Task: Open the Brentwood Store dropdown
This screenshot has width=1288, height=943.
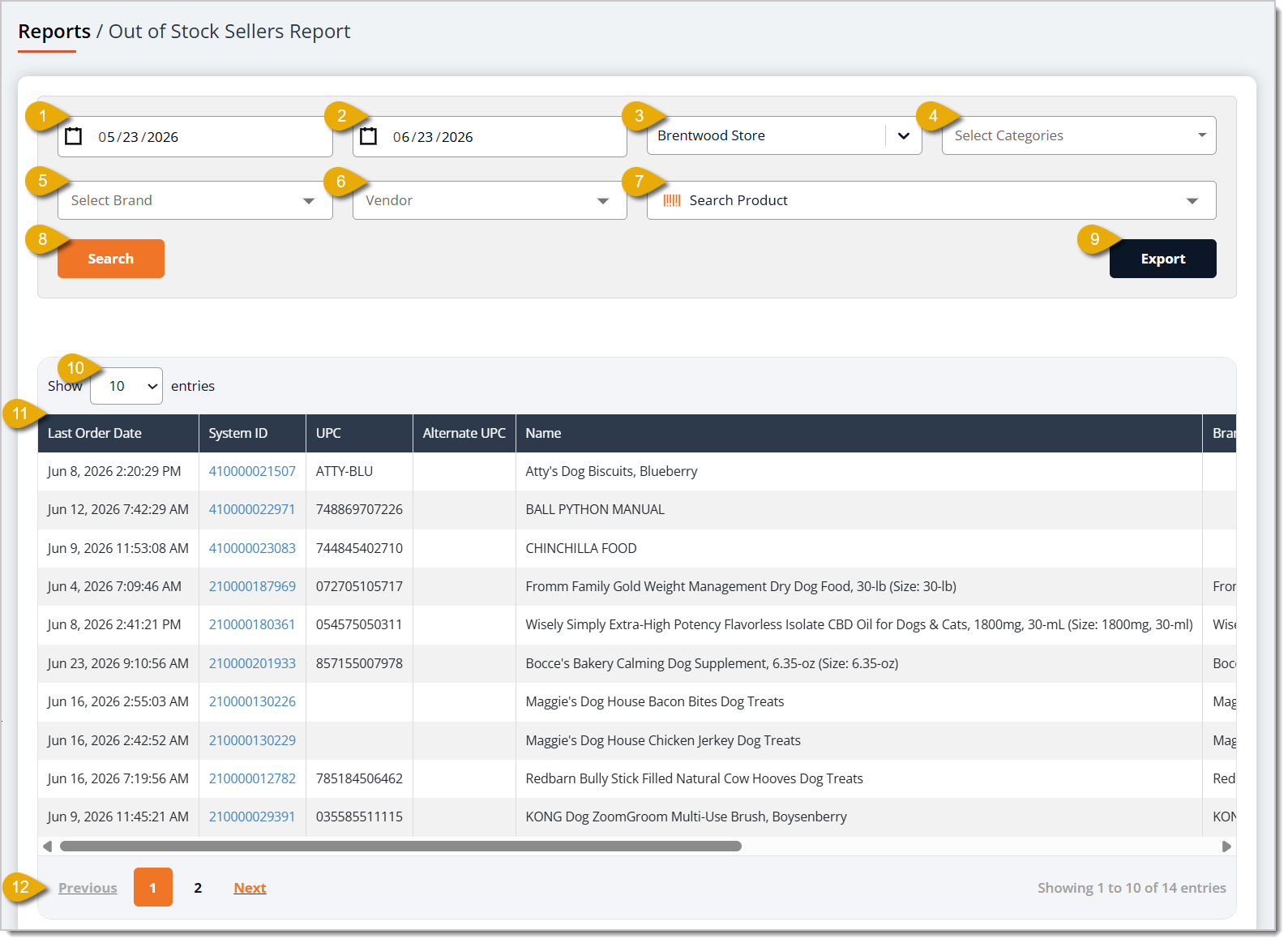Action: [784, 135]
